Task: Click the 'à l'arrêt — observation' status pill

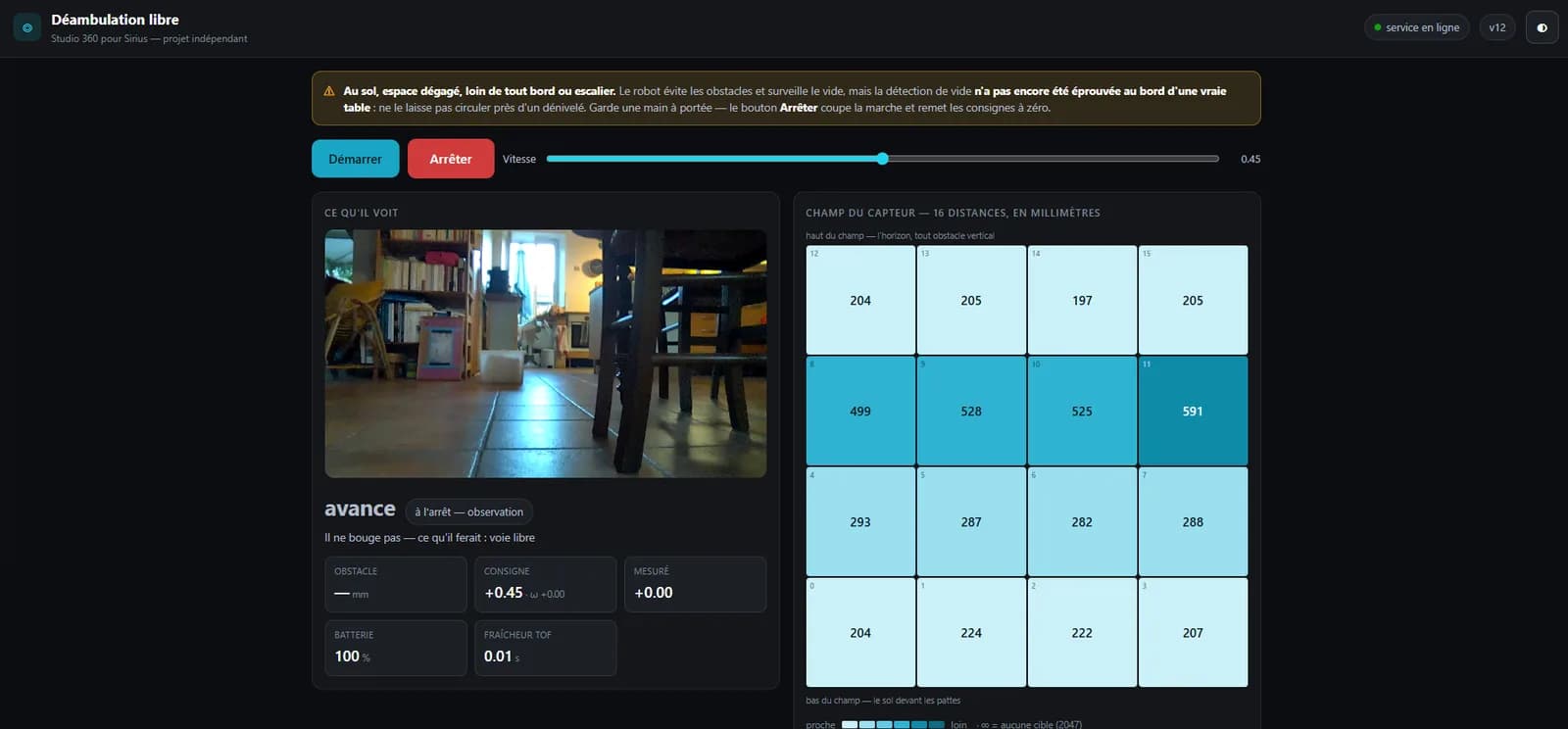Action: tap(468, 511)
